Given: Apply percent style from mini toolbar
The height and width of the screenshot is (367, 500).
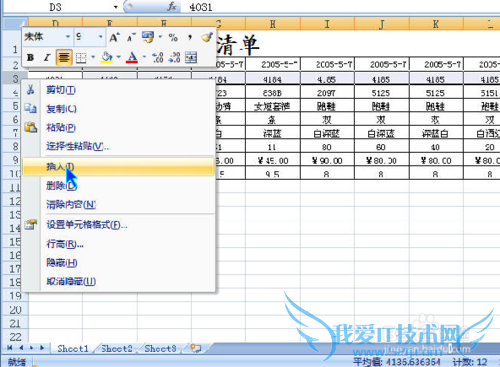Looking at the screenshot, I should tap(173, 37).
